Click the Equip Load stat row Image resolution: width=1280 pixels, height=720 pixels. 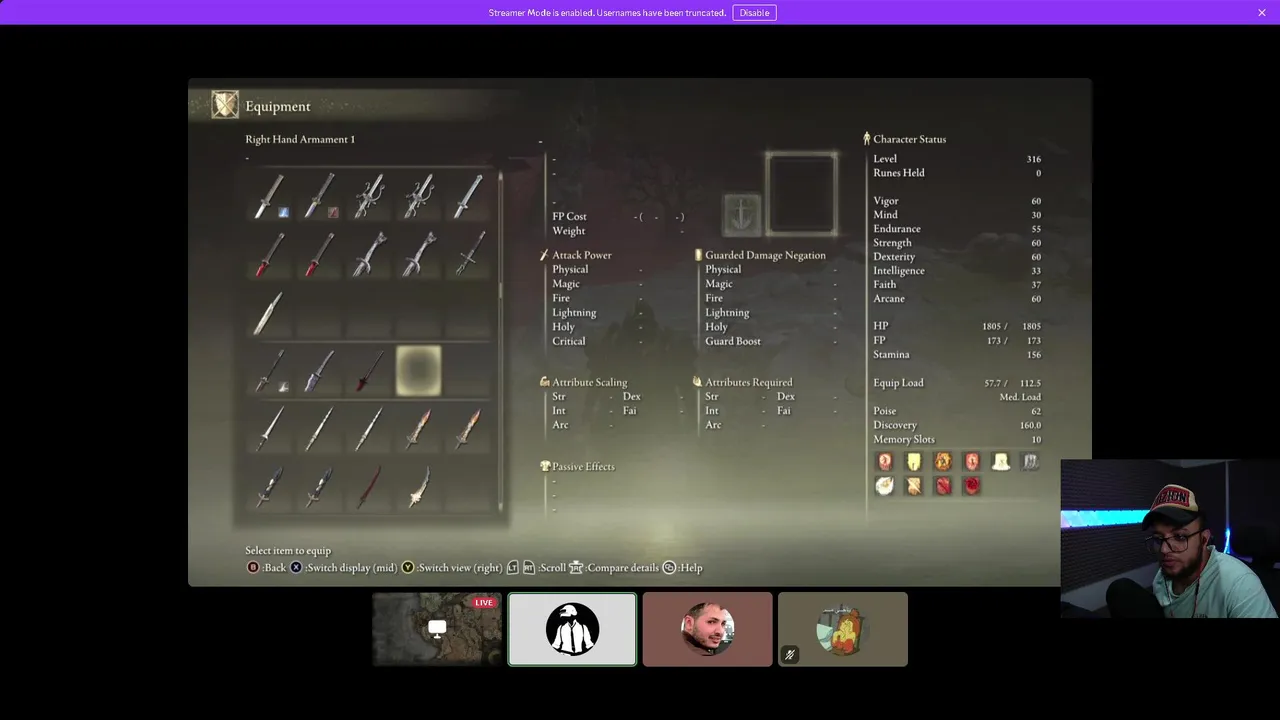[957, 383]
